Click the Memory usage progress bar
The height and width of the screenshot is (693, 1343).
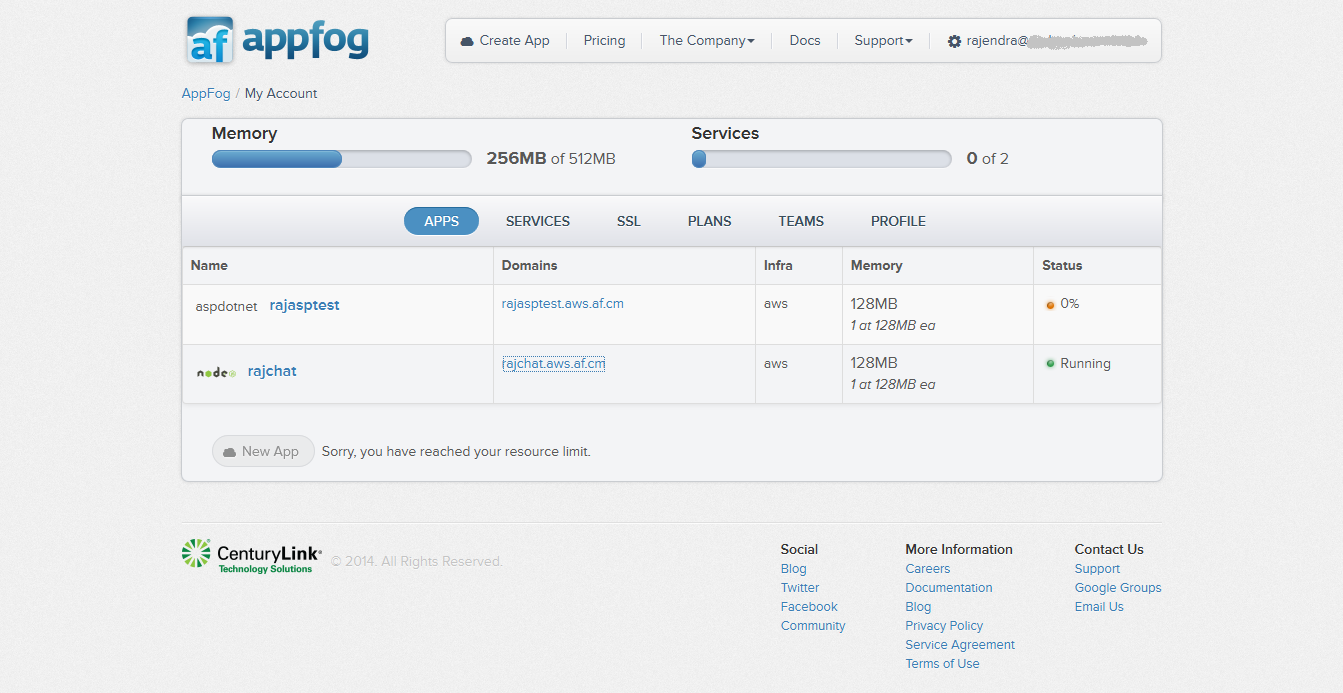(x=341, y=159)
